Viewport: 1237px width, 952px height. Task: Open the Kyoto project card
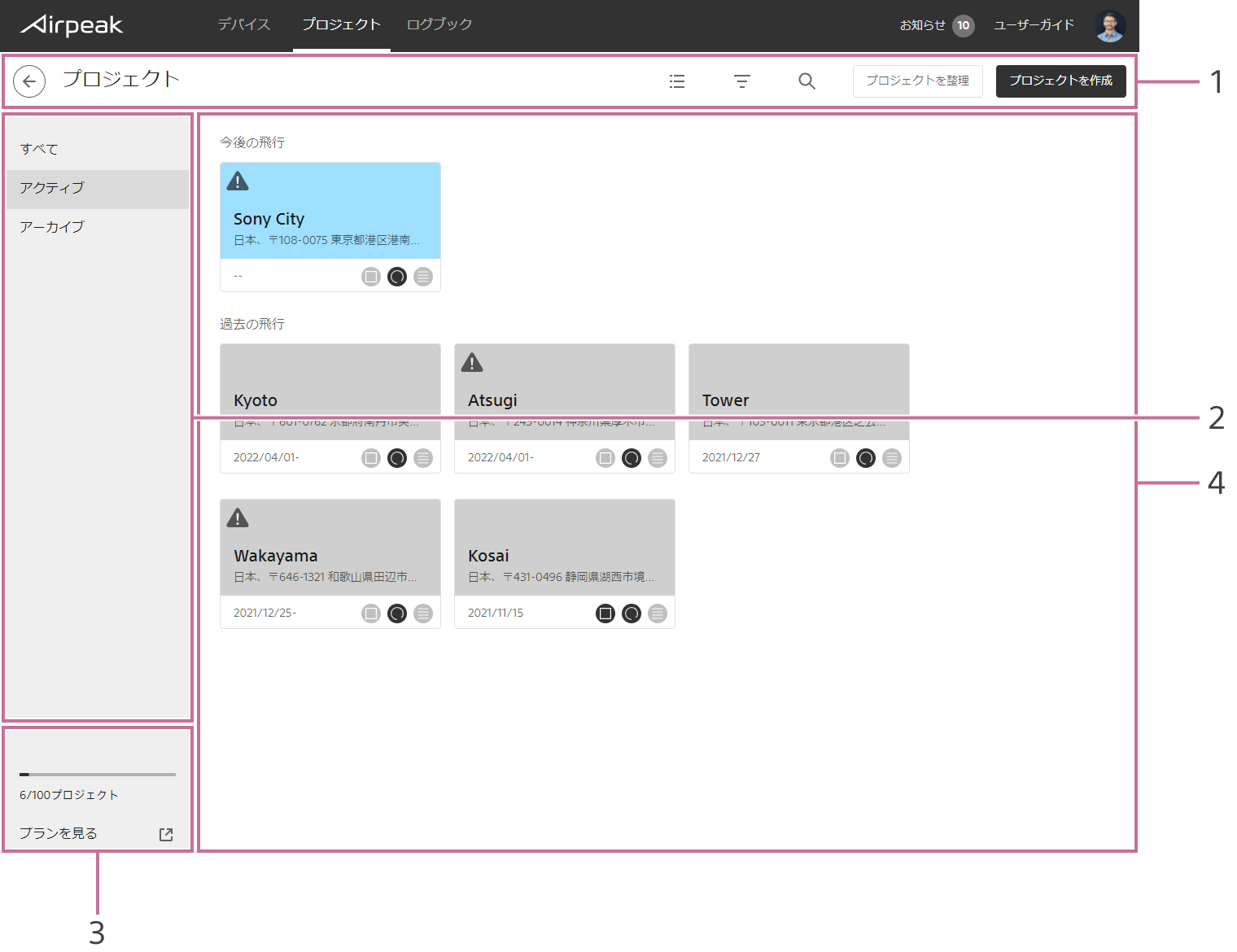click(330, 408)
